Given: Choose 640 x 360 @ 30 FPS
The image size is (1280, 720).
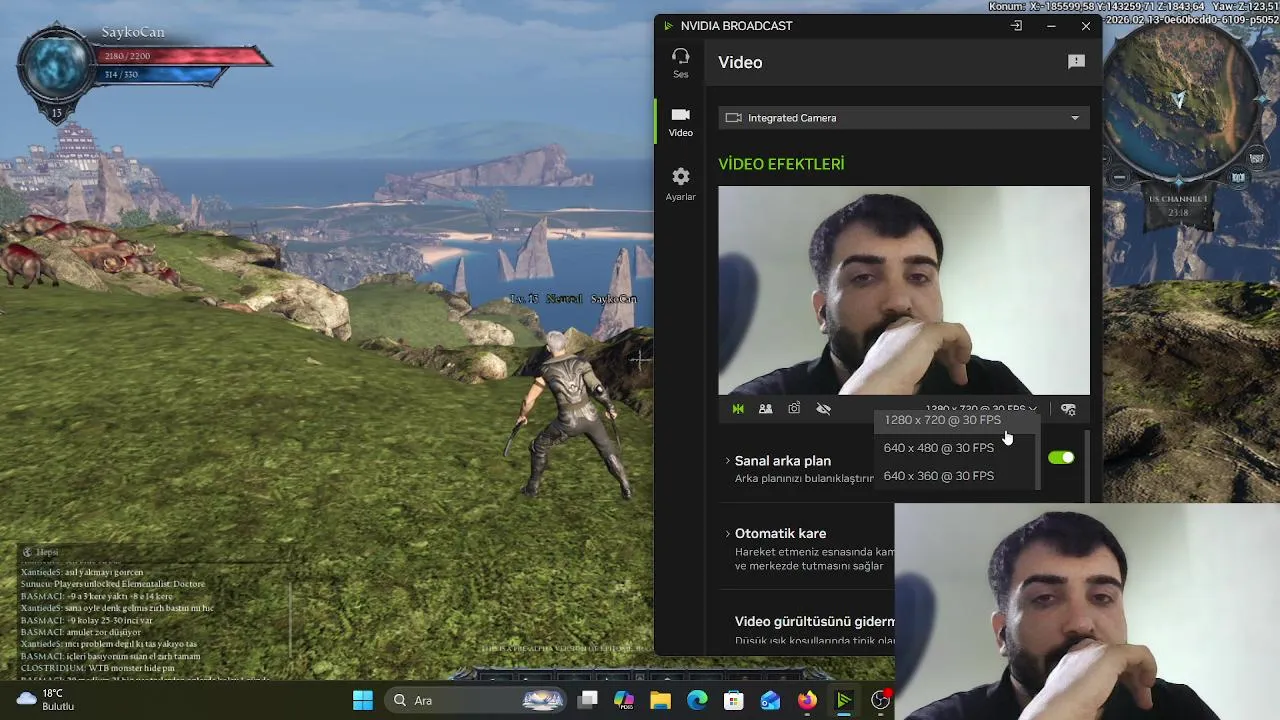Looking at the screenshot, I should 939,476.
